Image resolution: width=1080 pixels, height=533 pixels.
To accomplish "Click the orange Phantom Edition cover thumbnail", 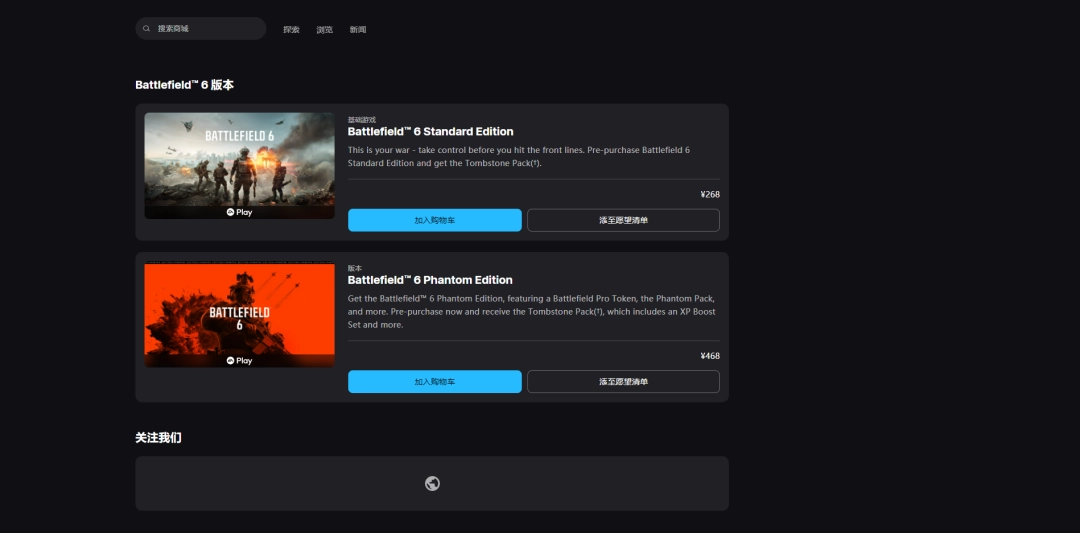I will [x=239, y=310].
